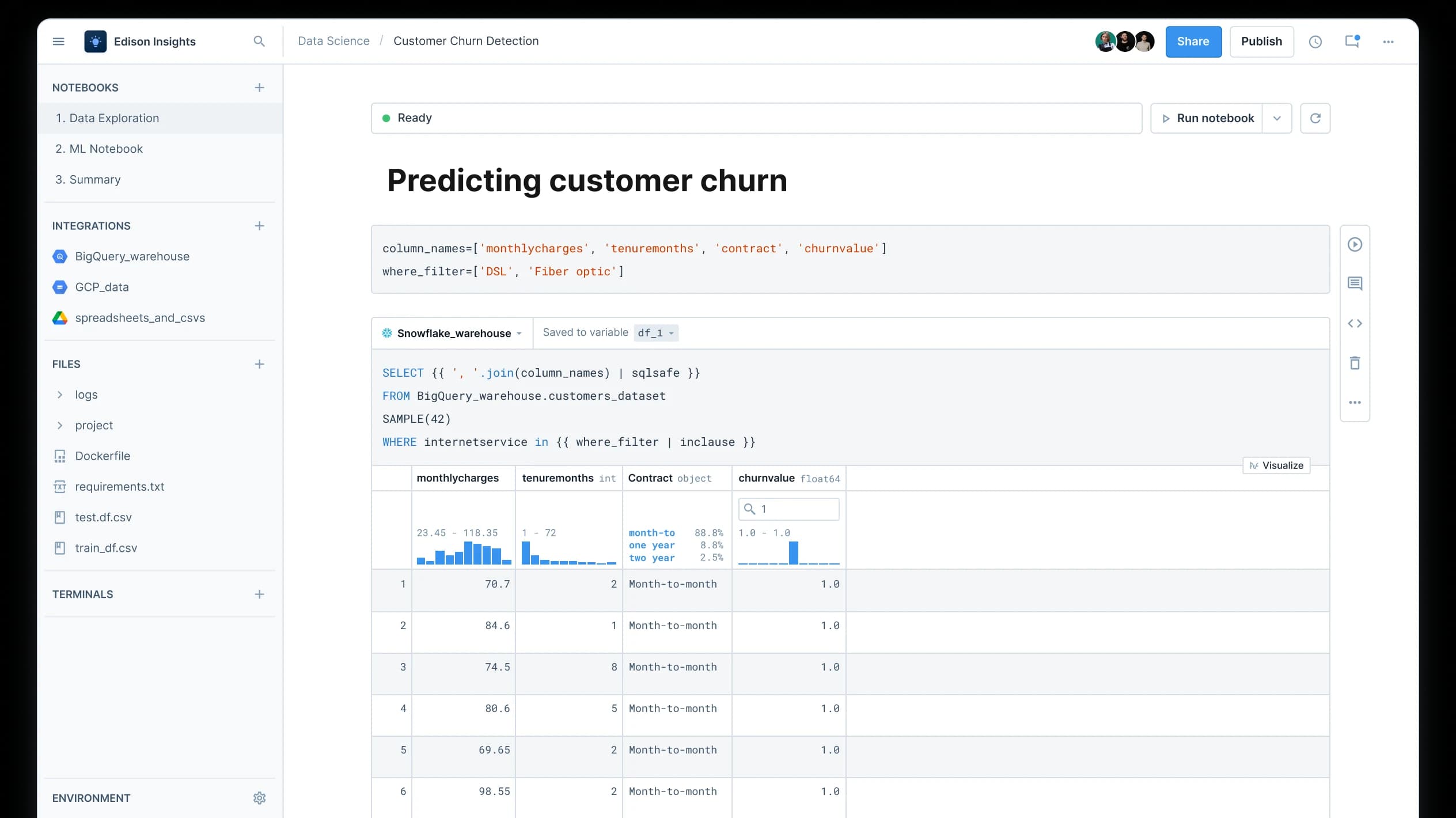1456x818 pixels.
Task: Click the run cell play icon
Action: [x=1355, y=245]
